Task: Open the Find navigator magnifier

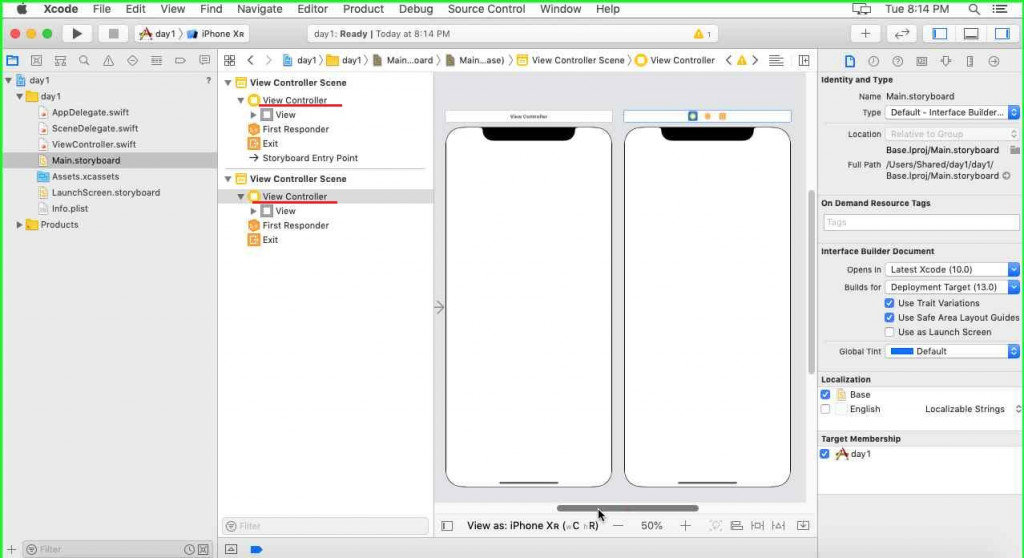Action: coord(84,60)
